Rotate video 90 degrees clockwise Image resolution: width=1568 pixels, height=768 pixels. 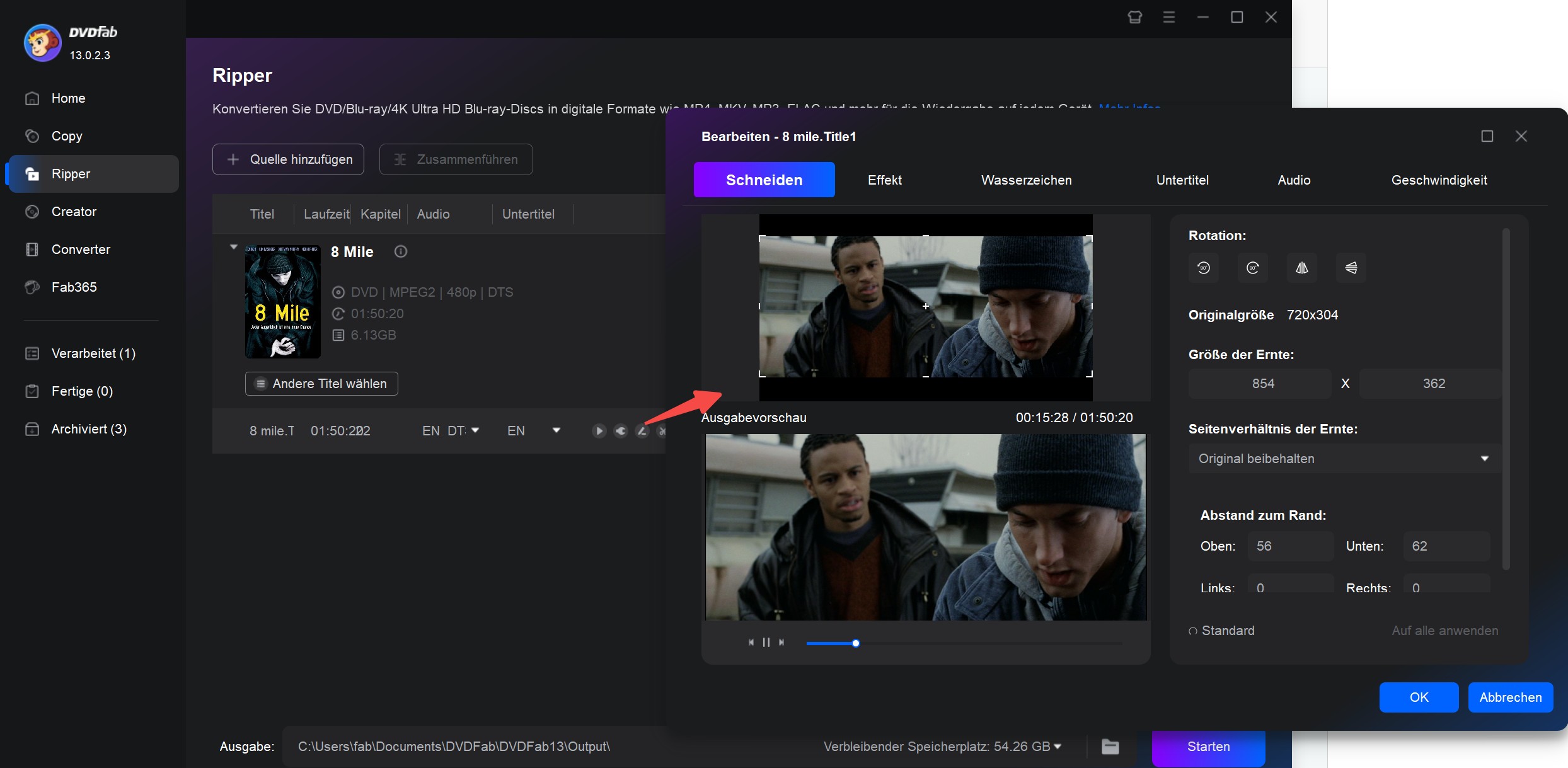click(1253, 268)
